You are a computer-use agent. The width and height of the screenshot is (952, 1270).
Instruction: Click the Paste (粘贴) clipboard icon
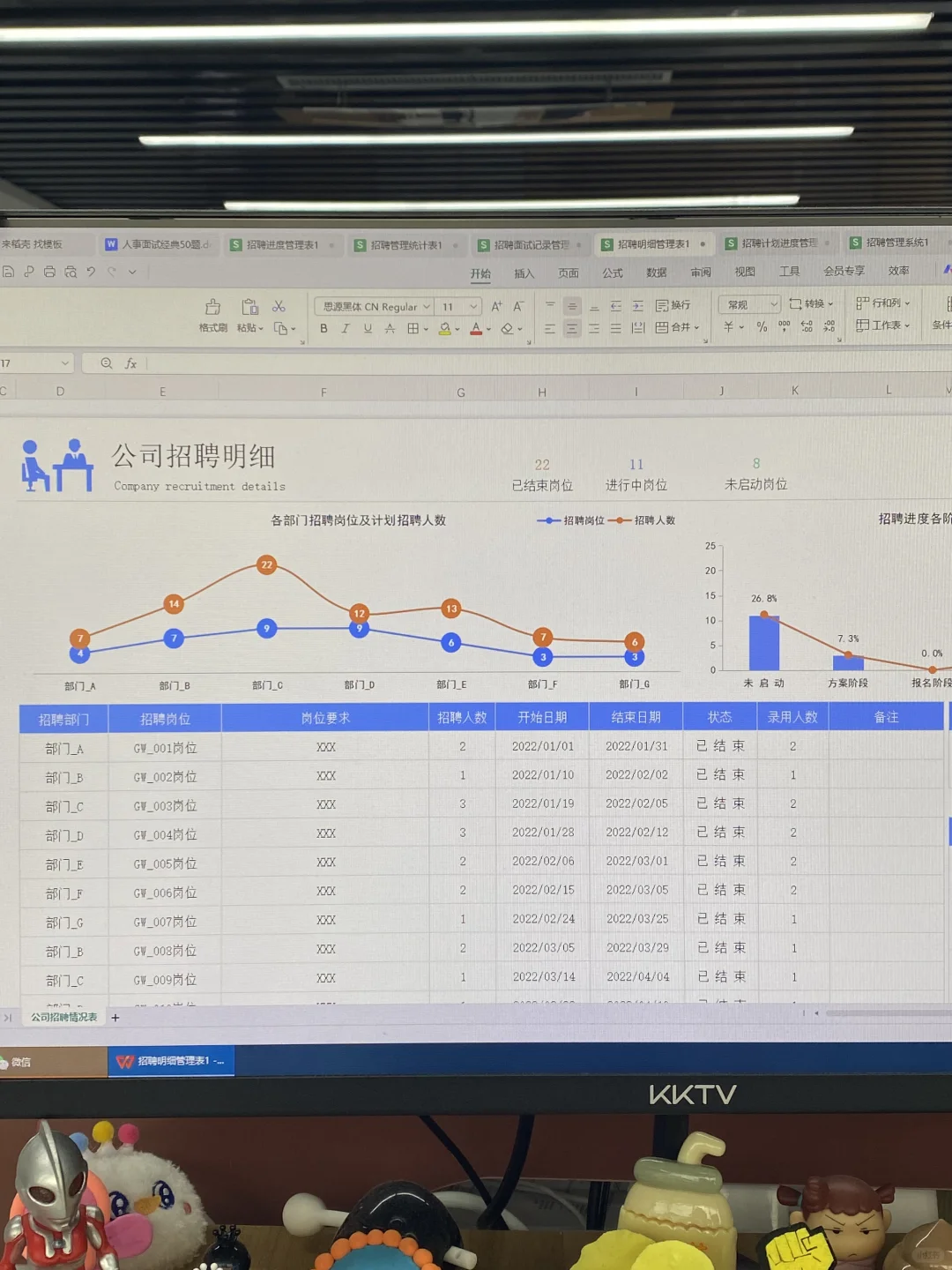[249, 307]
